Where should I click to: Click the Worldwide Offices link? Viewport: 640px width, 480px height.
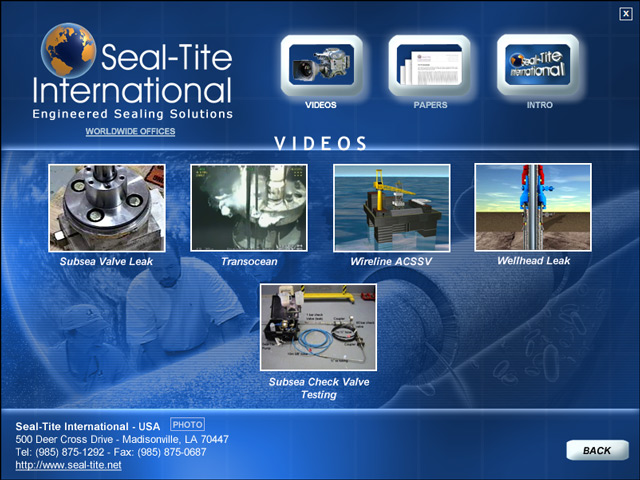pyautogui.click(x=130, y=131)
